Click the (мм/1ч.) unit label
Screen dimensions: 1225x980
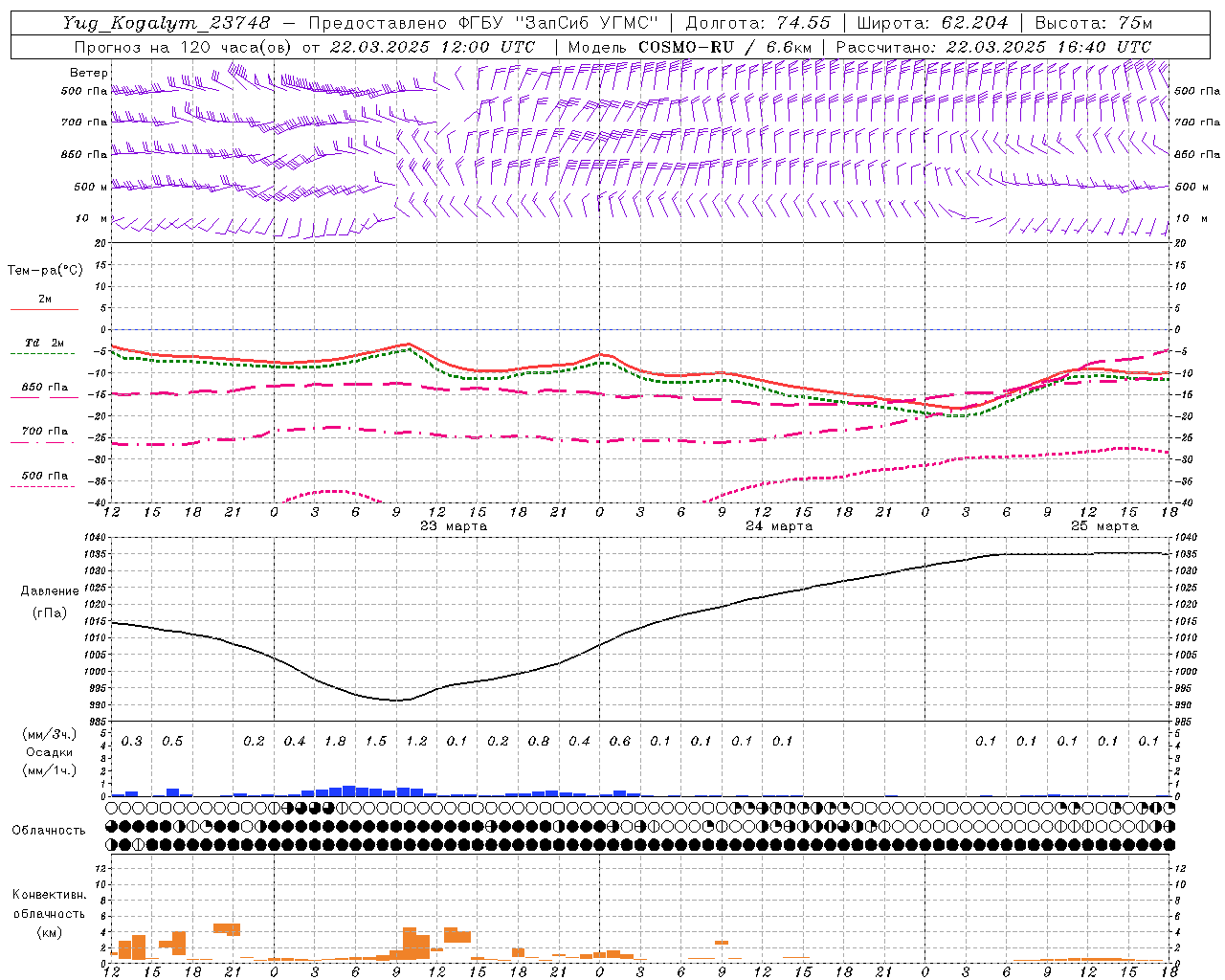[x=50, y=770]
